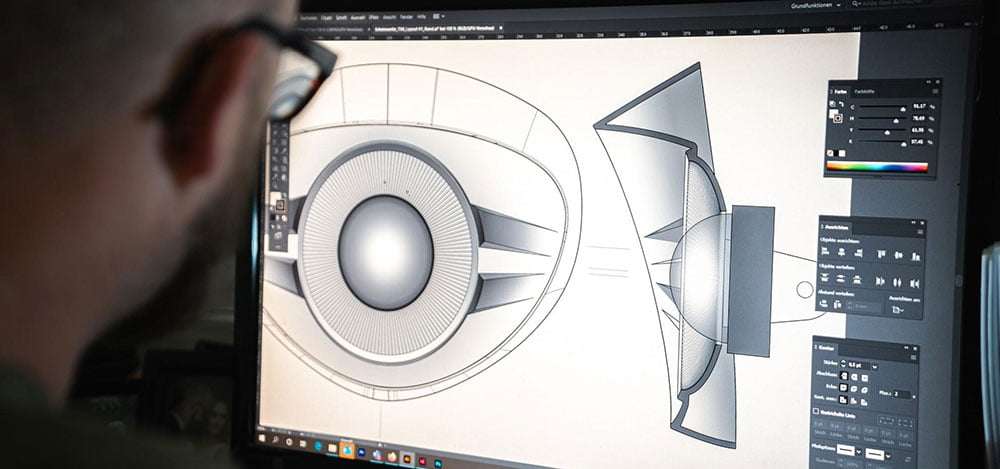The image size is (1000, 469).
Task: Reset default fill and stroke in Farbe panel
Action: click(832, 104)
